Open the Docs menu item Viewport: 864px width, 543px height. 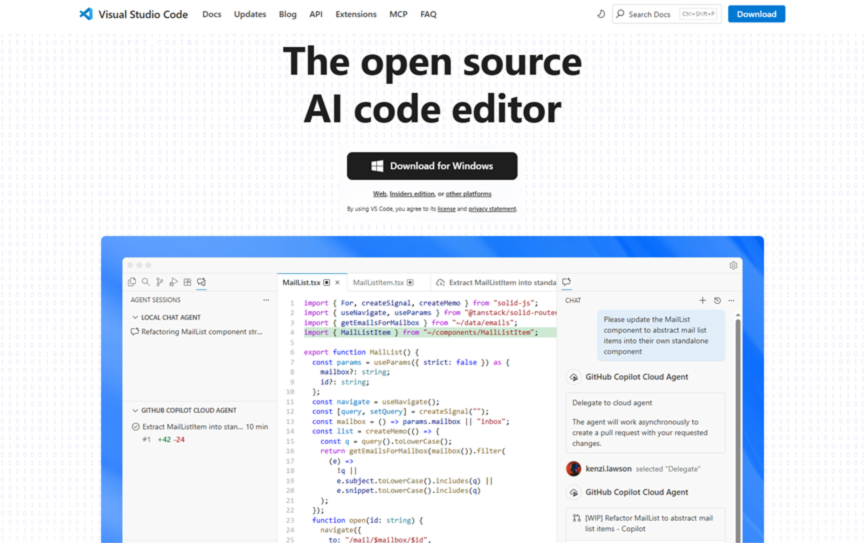[212, 14]
